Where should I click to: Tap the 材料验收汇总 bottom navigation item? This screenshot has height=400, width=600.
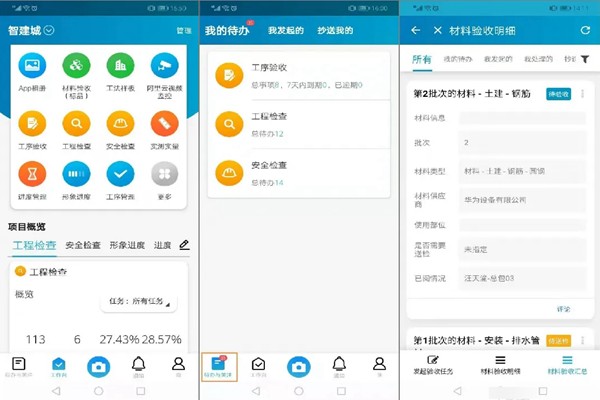(x=567, y=365)
